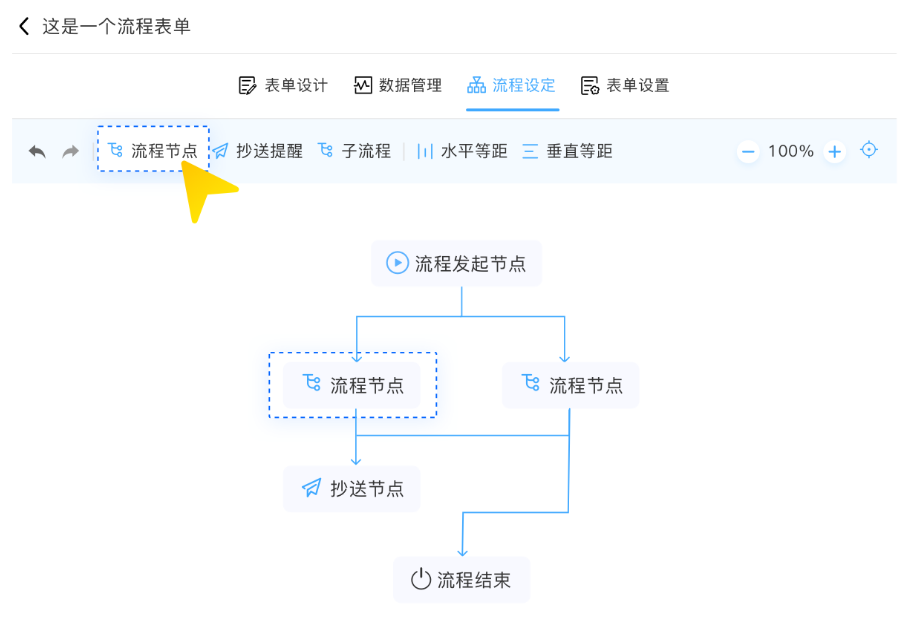The height and width of the screenshot is (634, 906).
Task: Click the 水平等距 distribute icon
Action: 425,151
